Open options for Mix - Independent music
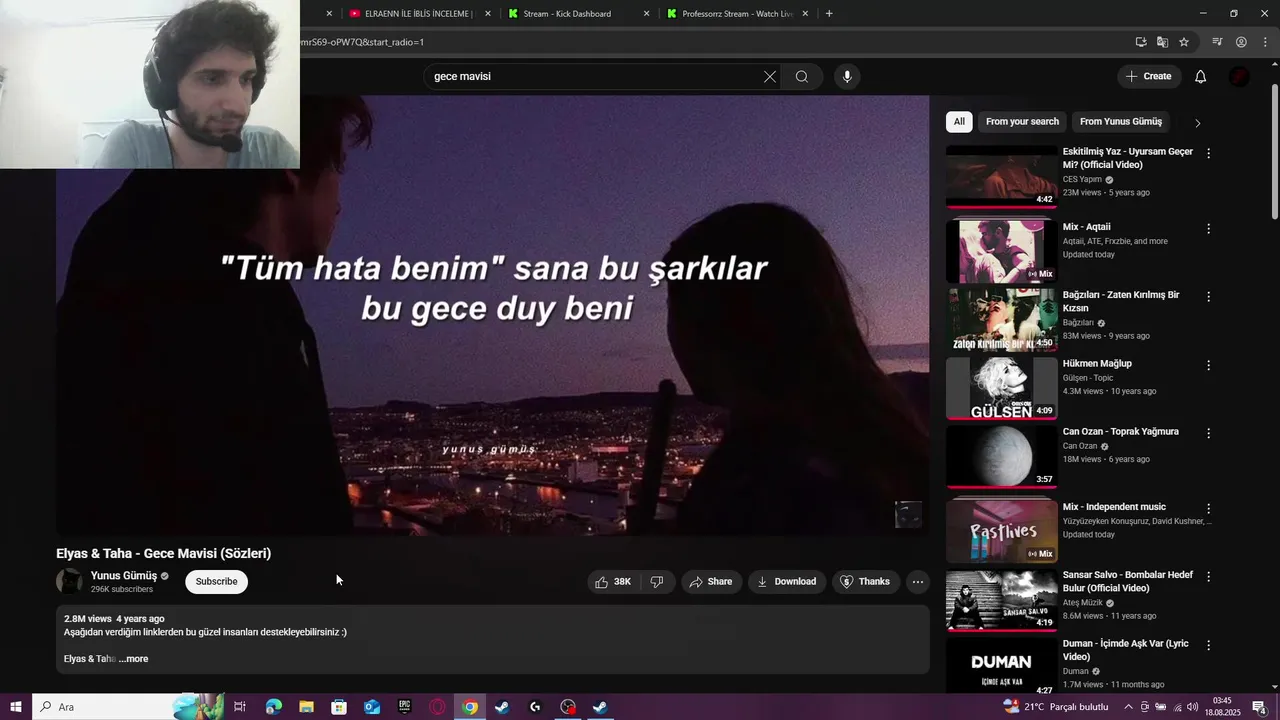1280x720 pixels. click(x=1208, y=509)
